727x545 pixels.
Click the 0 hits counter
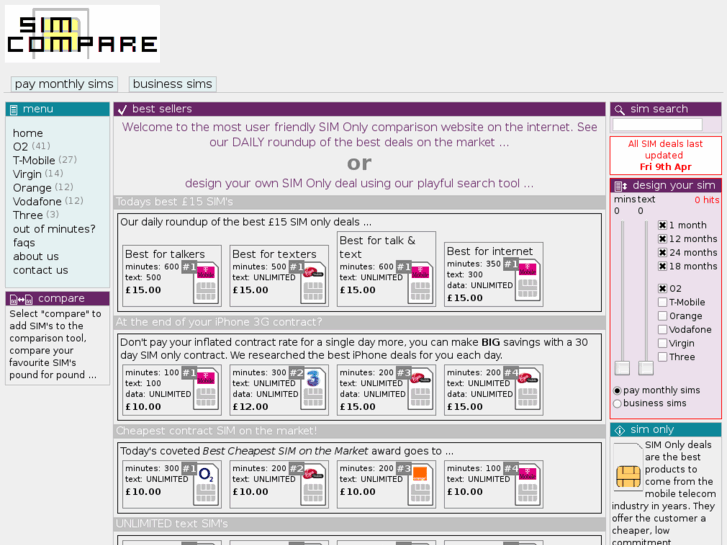[707, 200]
